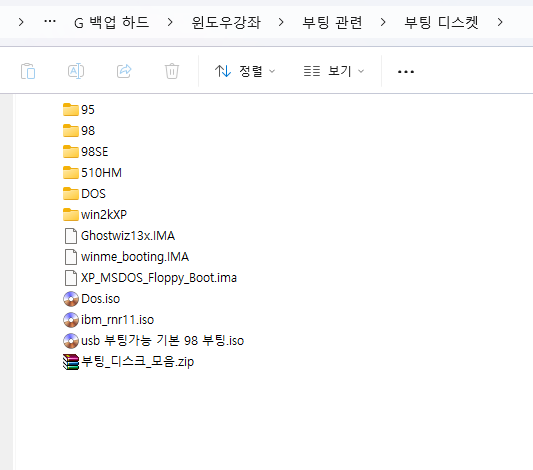Click the file name 98SE
The height and width of the screenshot is (470, 533).
click(x=94, y=152)
